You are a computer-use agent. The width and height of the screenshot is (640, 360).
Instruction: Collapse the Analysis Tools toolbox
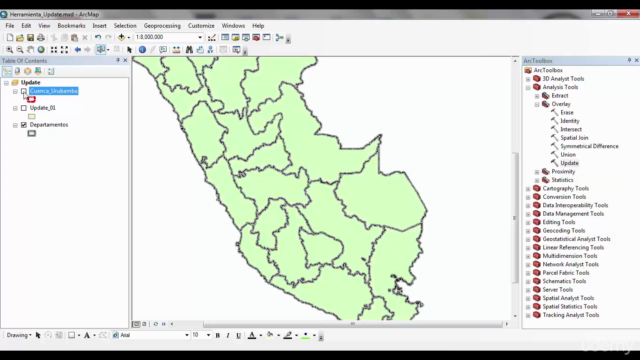click(528, 87)
